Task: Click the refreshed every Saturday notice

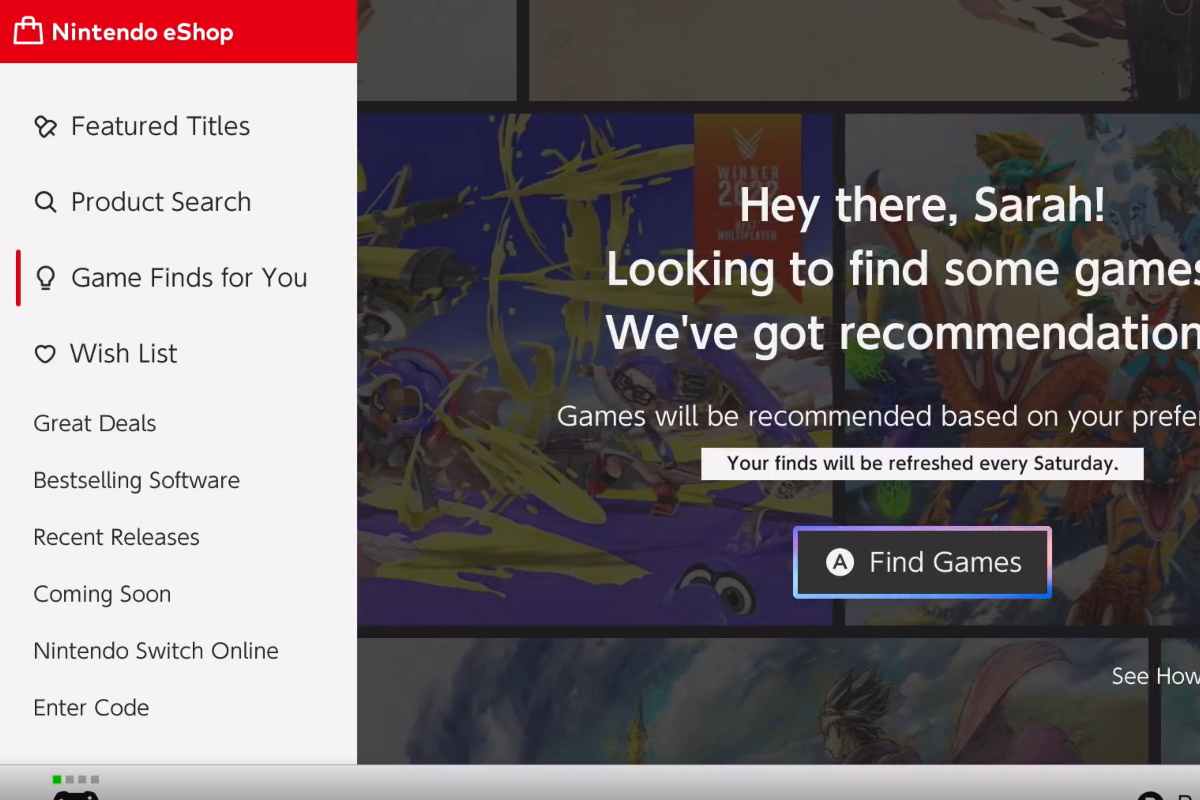Action: [921, 464]
